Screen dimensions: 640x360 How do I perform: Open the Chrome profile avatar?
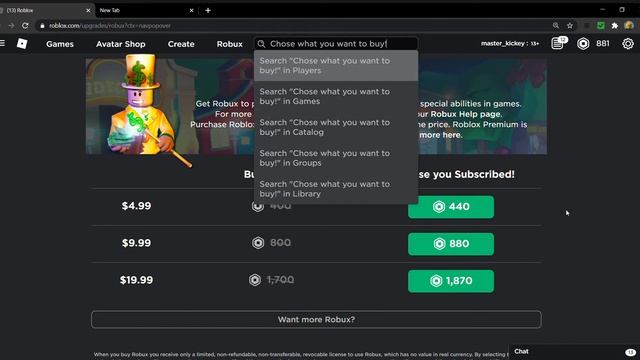(629, 25)
